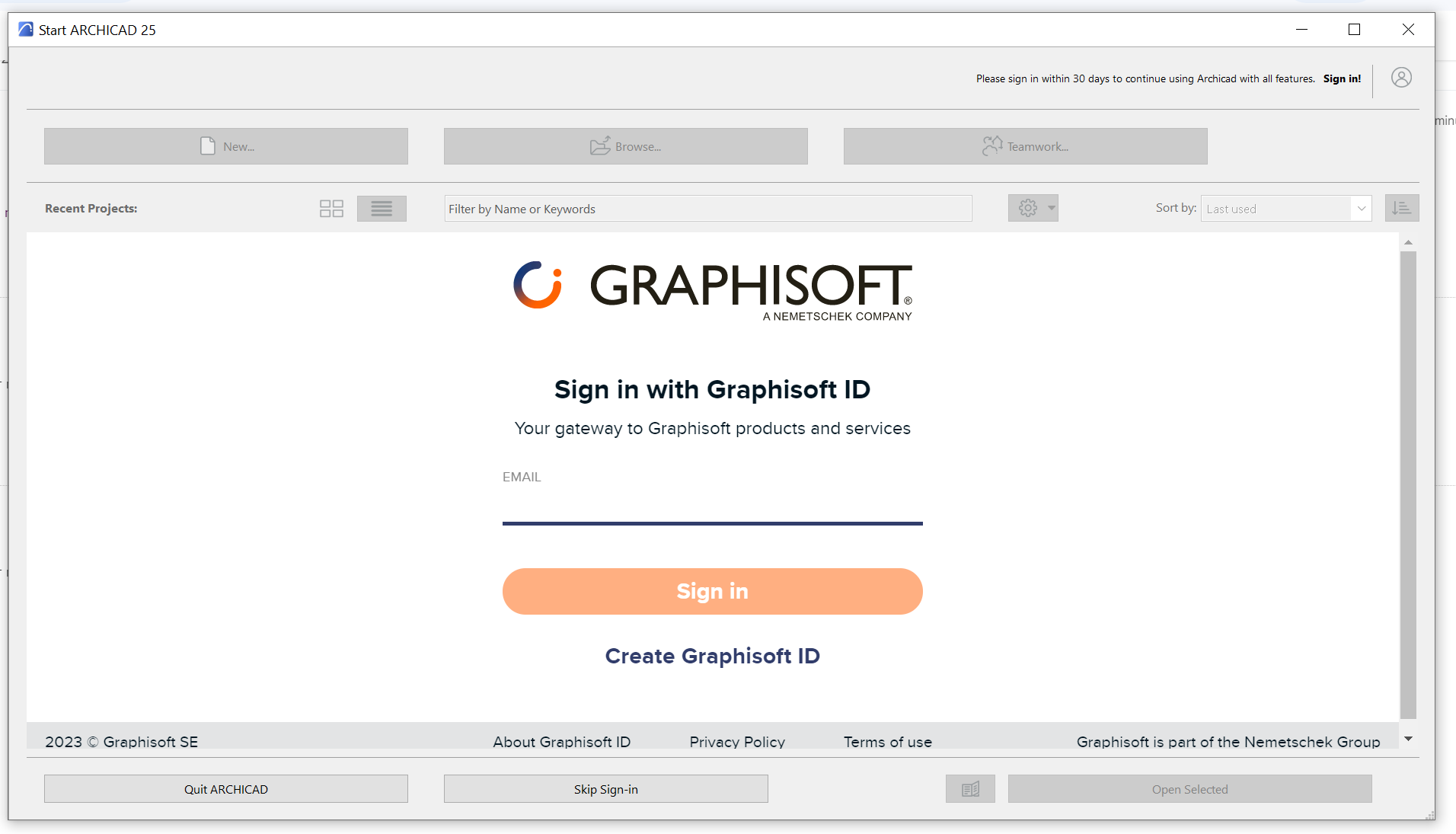Click Quit ARCHICAD button

[226, 789]
